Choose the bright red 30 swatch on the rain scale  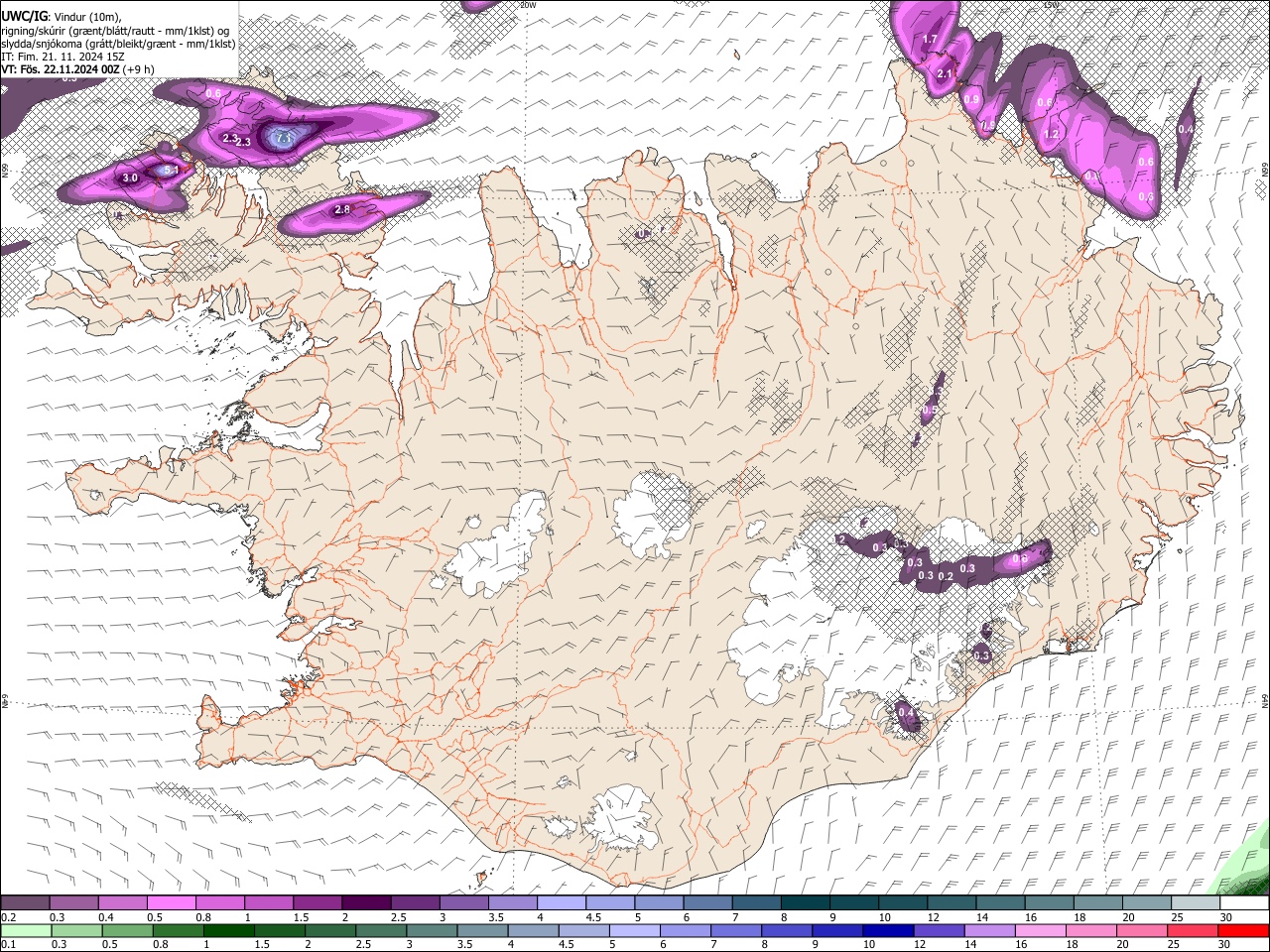[1243, 930]
